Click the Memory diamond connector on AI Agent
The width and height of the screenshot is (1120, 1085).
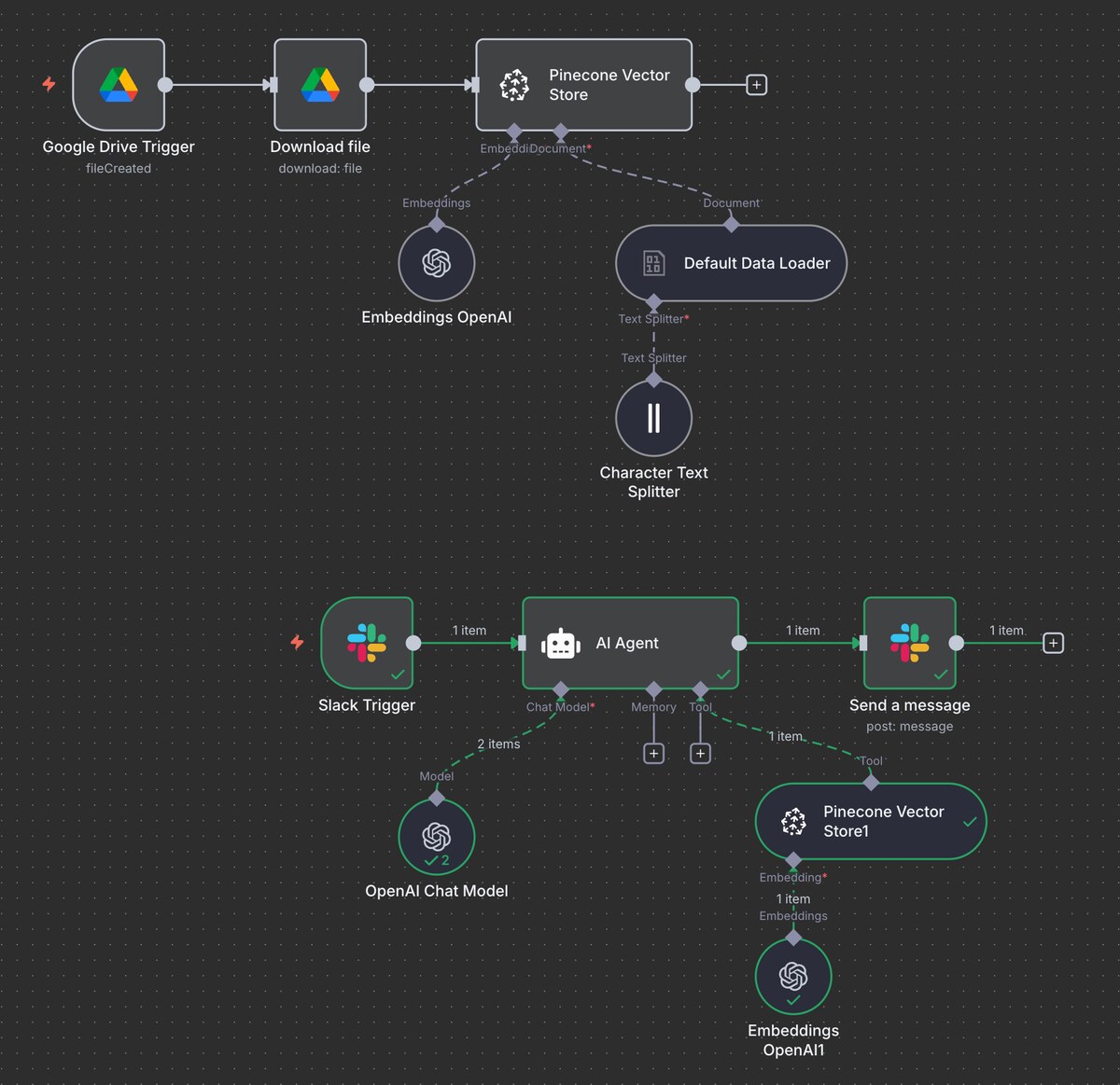pyautogui.click(x=653, y=689)
